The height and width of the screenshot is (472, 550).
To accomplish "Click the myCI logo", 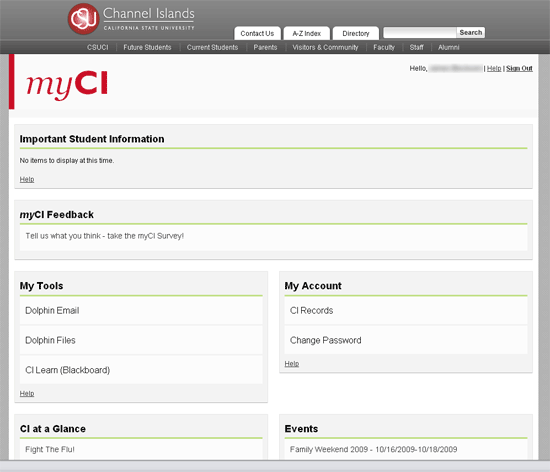I will (x=67, y=85).
